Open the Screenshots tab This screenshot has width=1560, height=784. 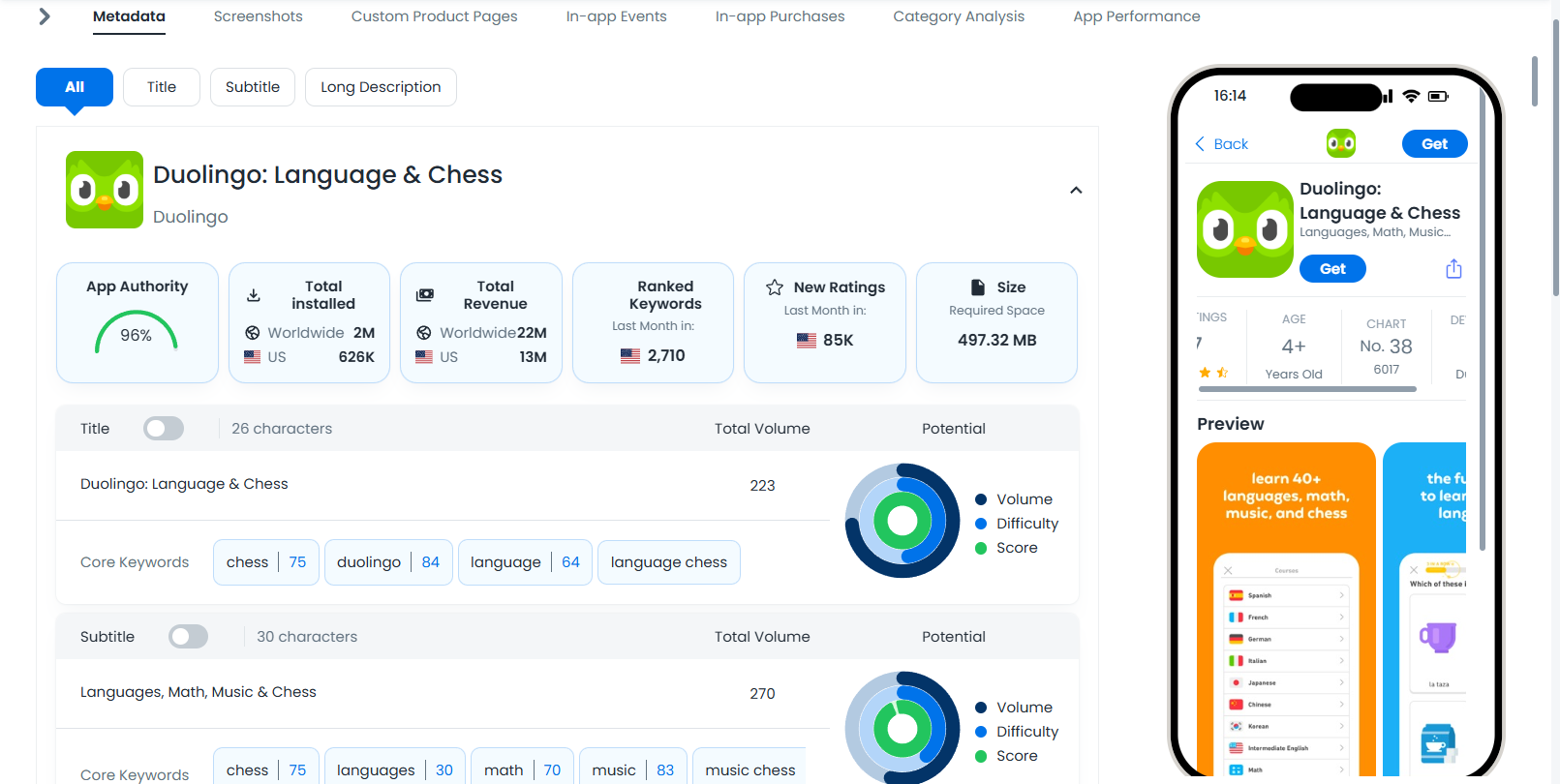tap(258, 16)
